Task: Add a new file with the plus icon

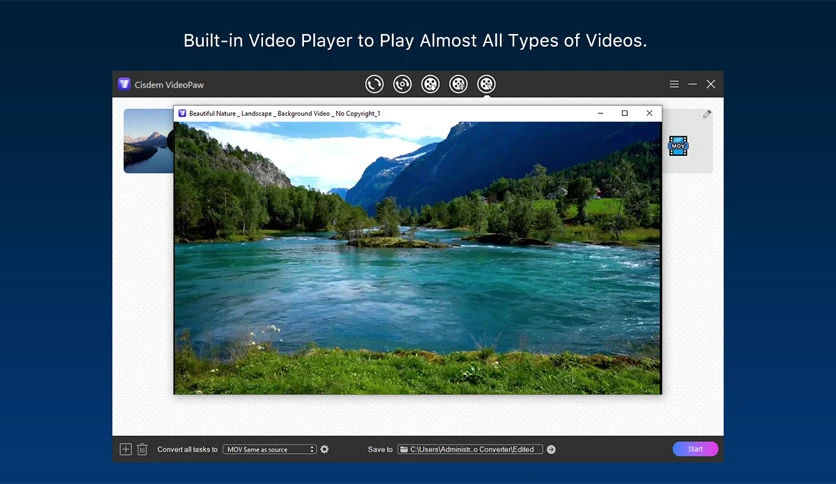Action: [125, 449]
